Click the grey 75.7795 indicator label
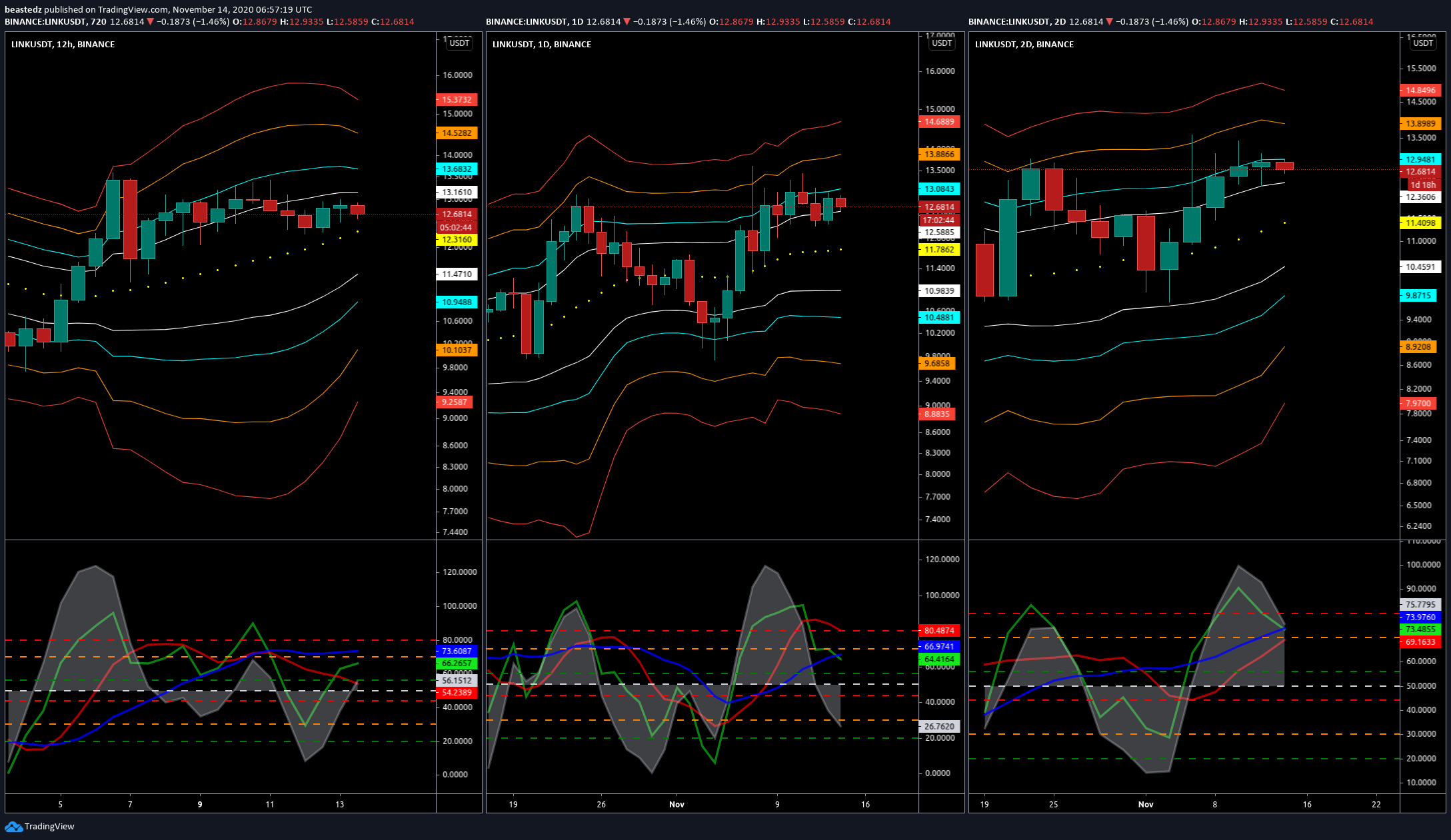 coord(1420,605)
